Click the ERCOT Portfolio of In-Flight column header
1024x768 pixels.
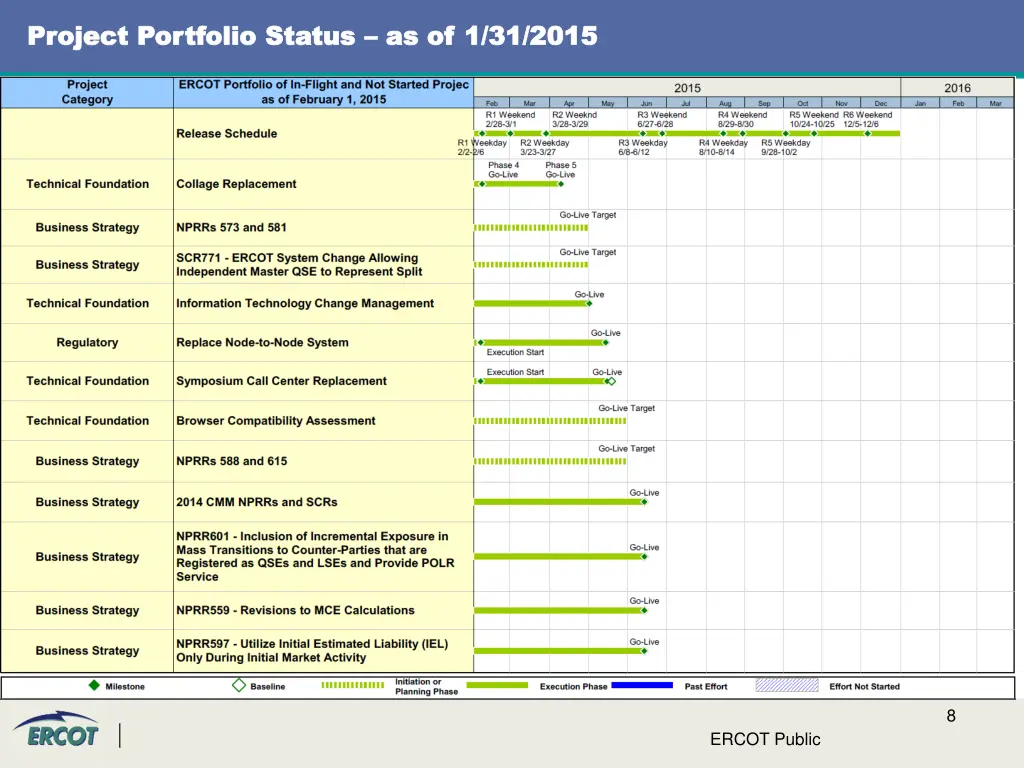pos(323,92)
